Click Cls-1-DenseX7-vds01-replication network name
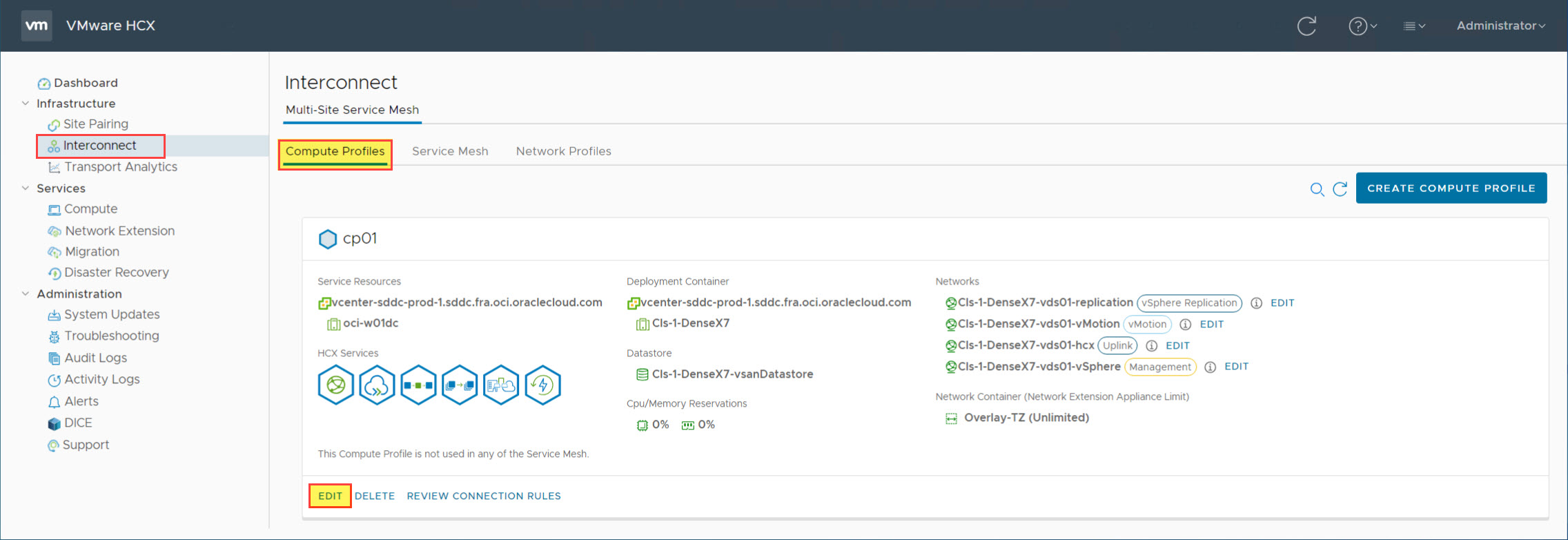Image resolution: width=1568 pixels, height=540 pixels. 1045,303
